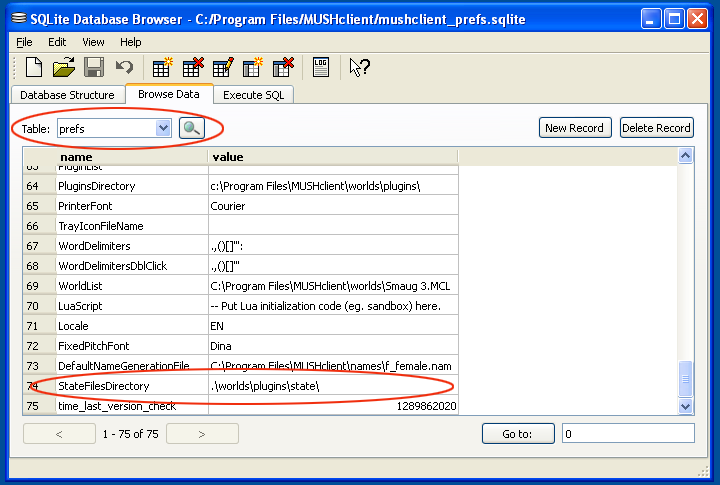Switch to the Database Structure tab

point(68,95)
